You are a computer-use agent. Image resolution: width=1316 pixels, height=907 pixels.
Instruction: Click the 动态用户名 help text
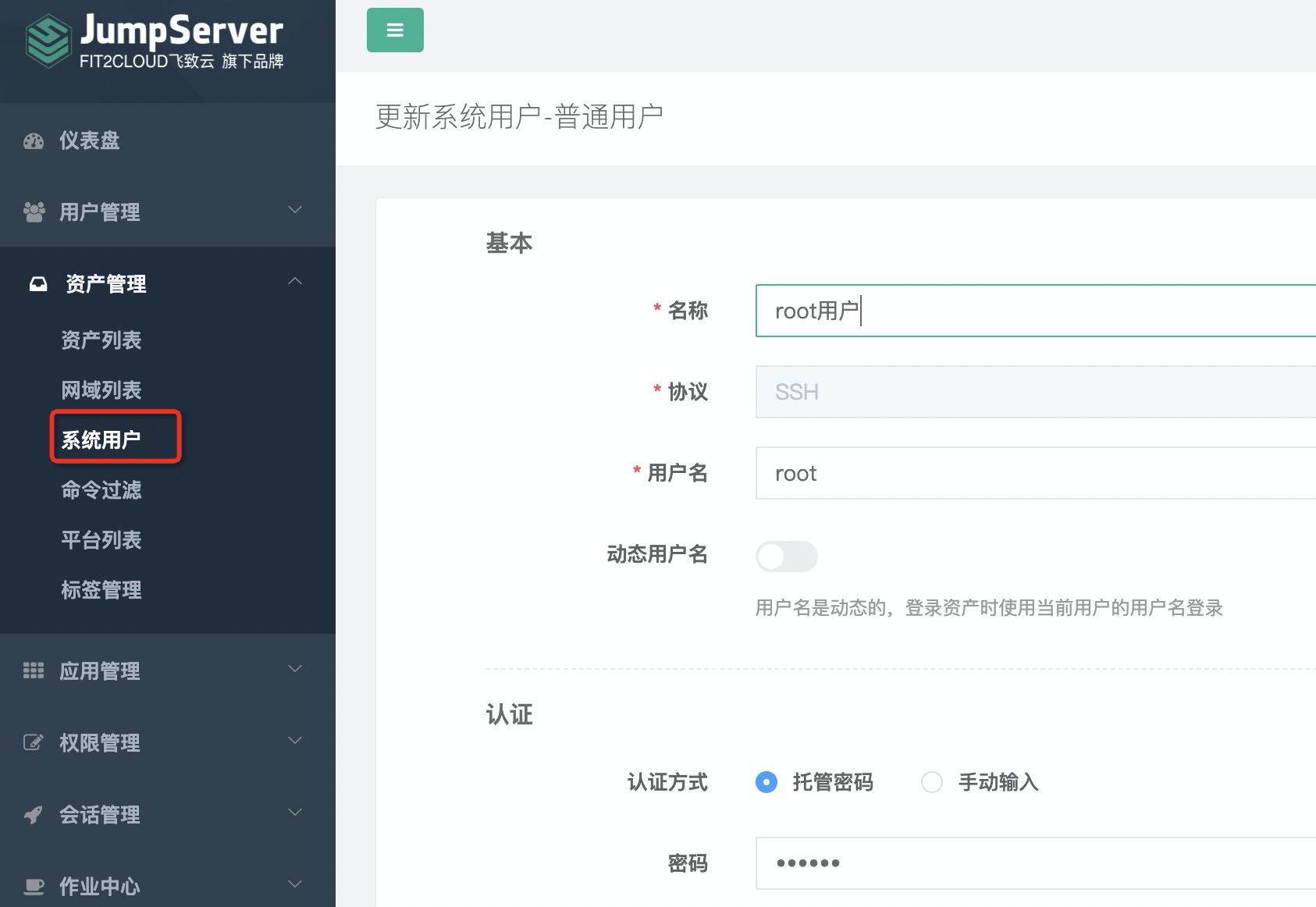(x=989, y=608)
